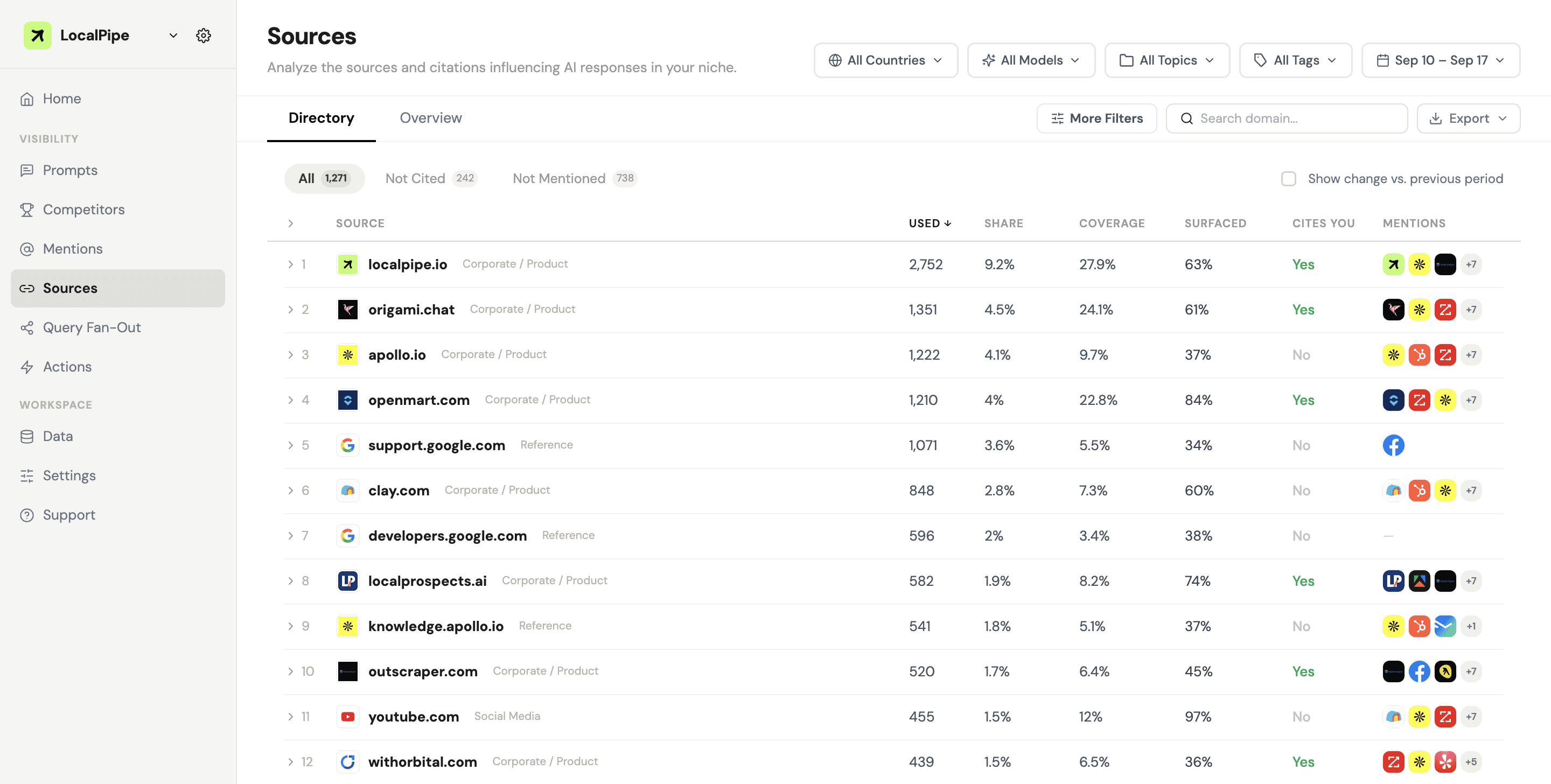Viewport: 1551px width, 784px height.
Task: Click the search magnifier icon
Action: (x=1186, y=118)
